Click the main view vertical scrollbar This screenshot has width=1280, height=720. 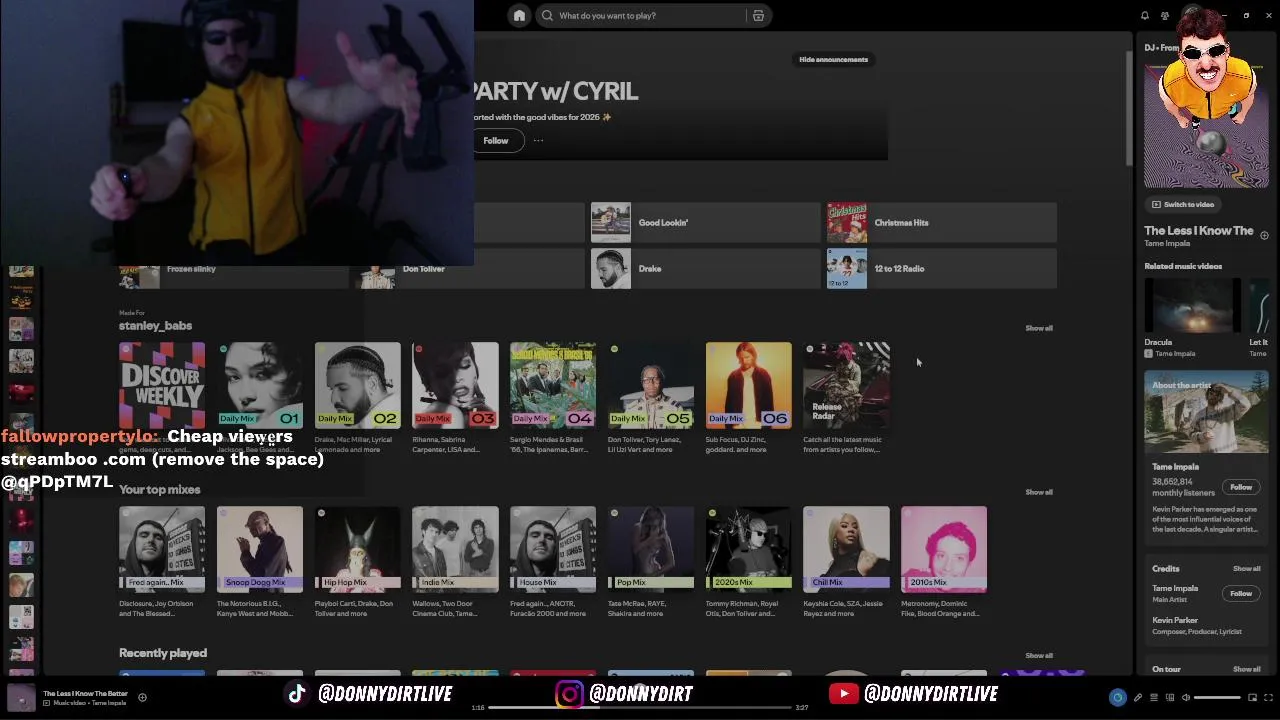(1128, 108)
